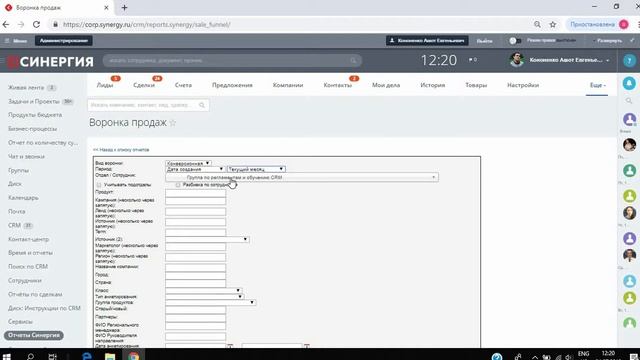Open Windows Start menu

(6, 356)
